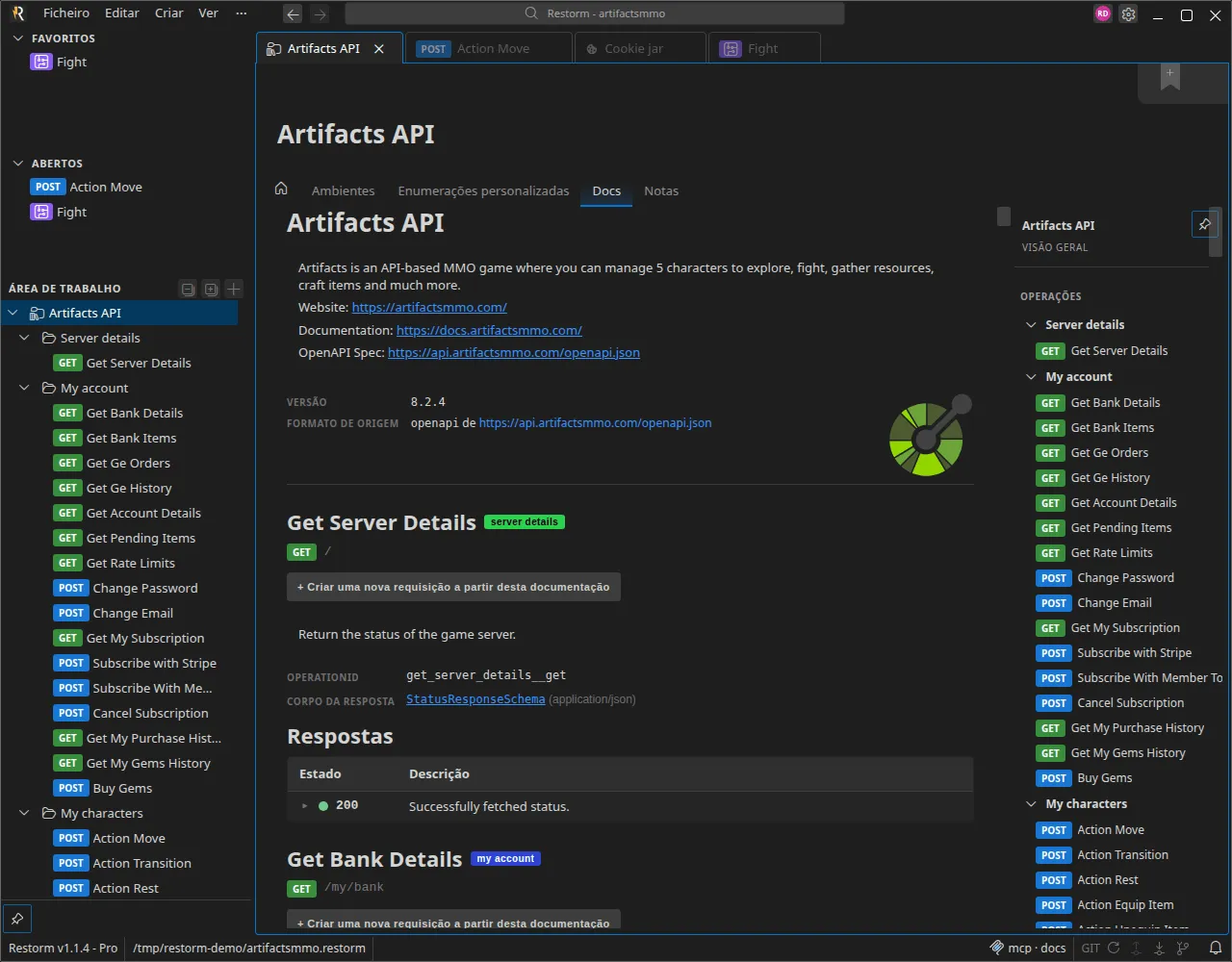Screen dimensions: 1232x962
Task: Pull changes with the Git down arrow
Action: (1159, 948)
